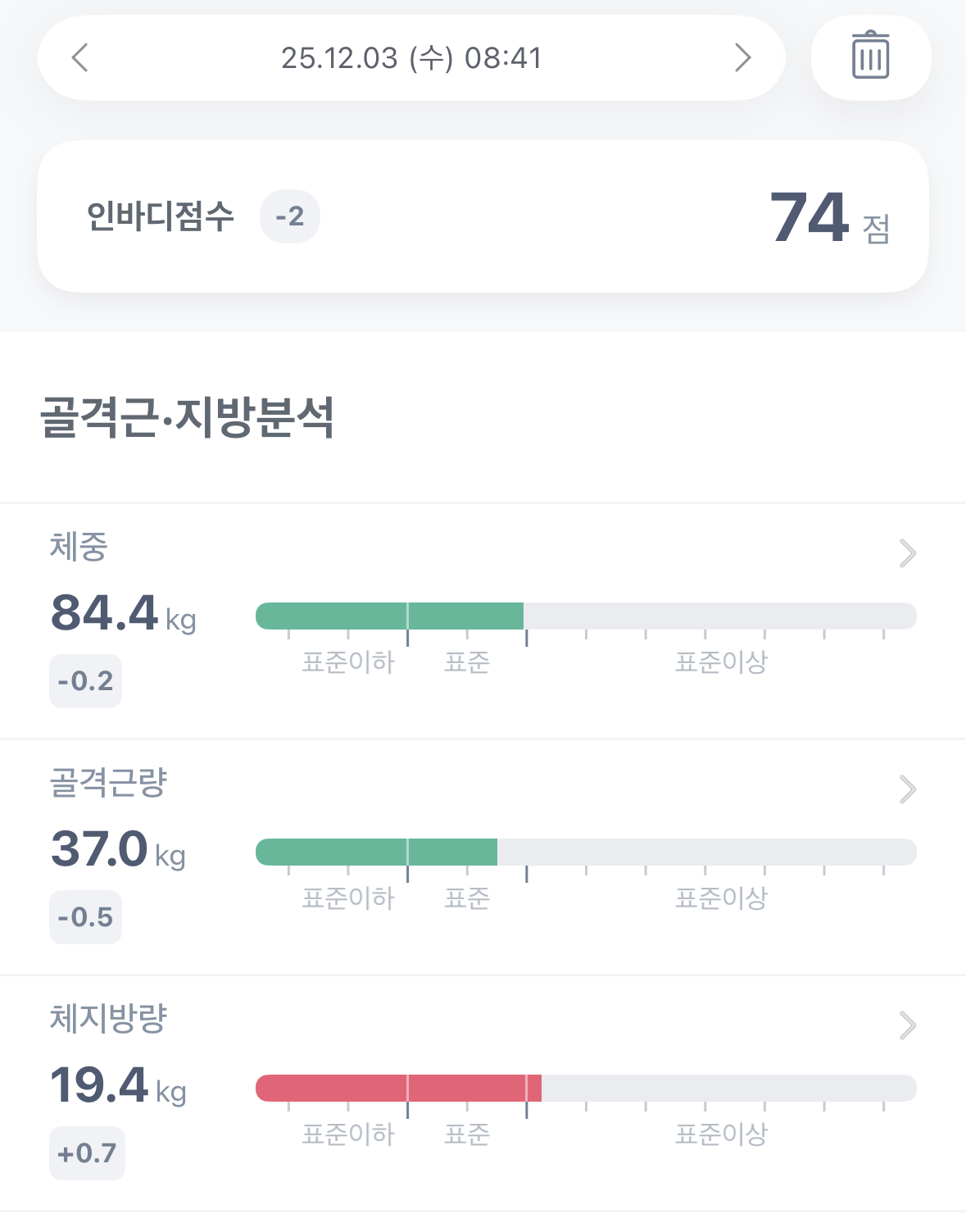This screenshot has height=1232, width=966.
Task: Open 골격근량 details chevron
Action: [x=907, y=789]
